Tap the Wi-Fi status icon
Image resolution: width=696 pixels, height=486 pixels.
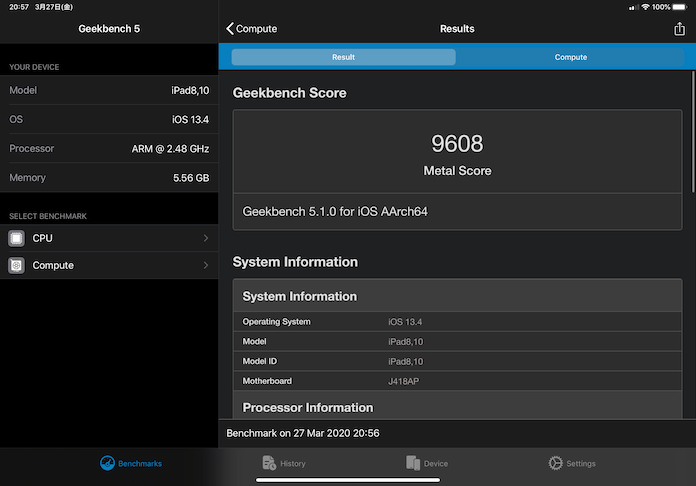click(x=645, y=7)
